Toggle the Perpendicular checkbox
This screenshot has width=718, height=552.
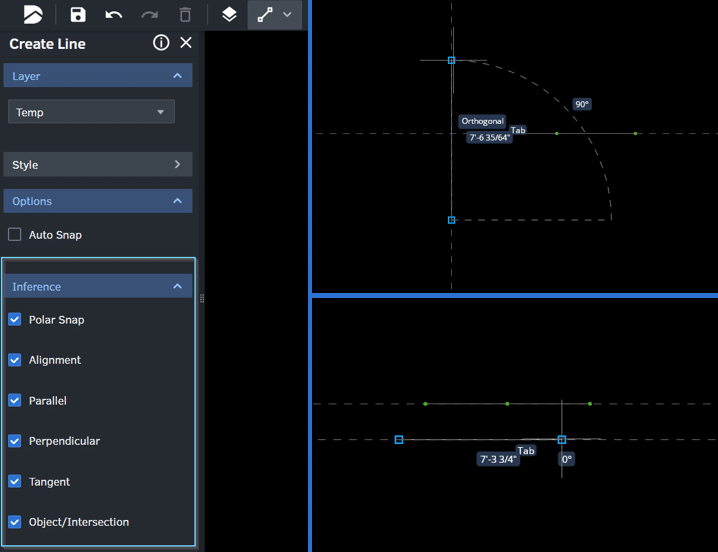[x=15, y=441]
